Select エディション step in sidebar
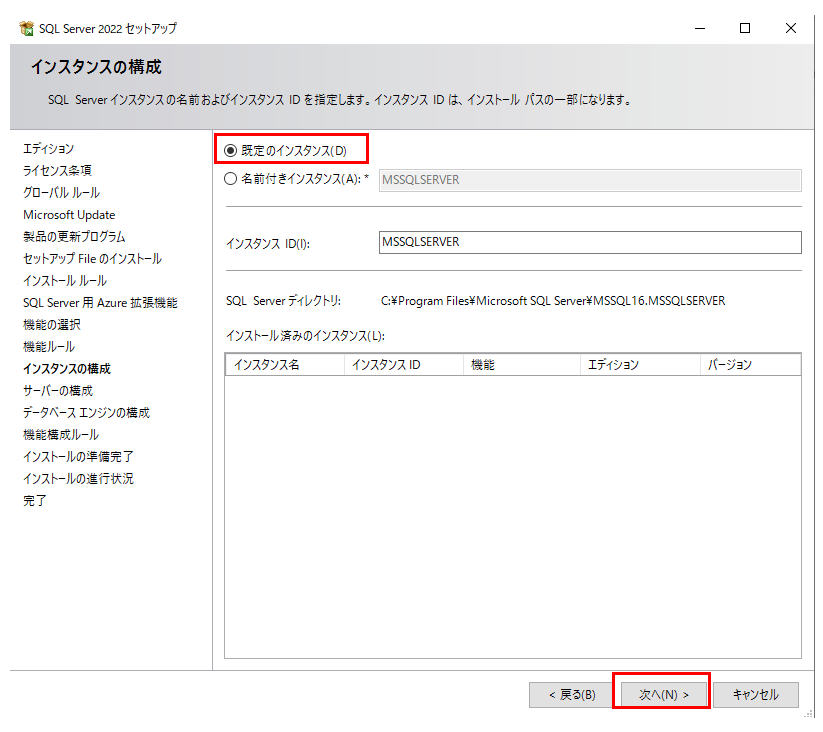Screen dimensions: 823x732 point(49,149)
